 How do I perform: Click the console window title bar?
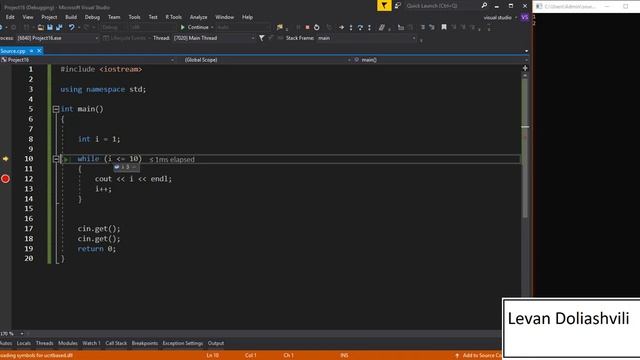pyautogui.click(x=587, y=6)
